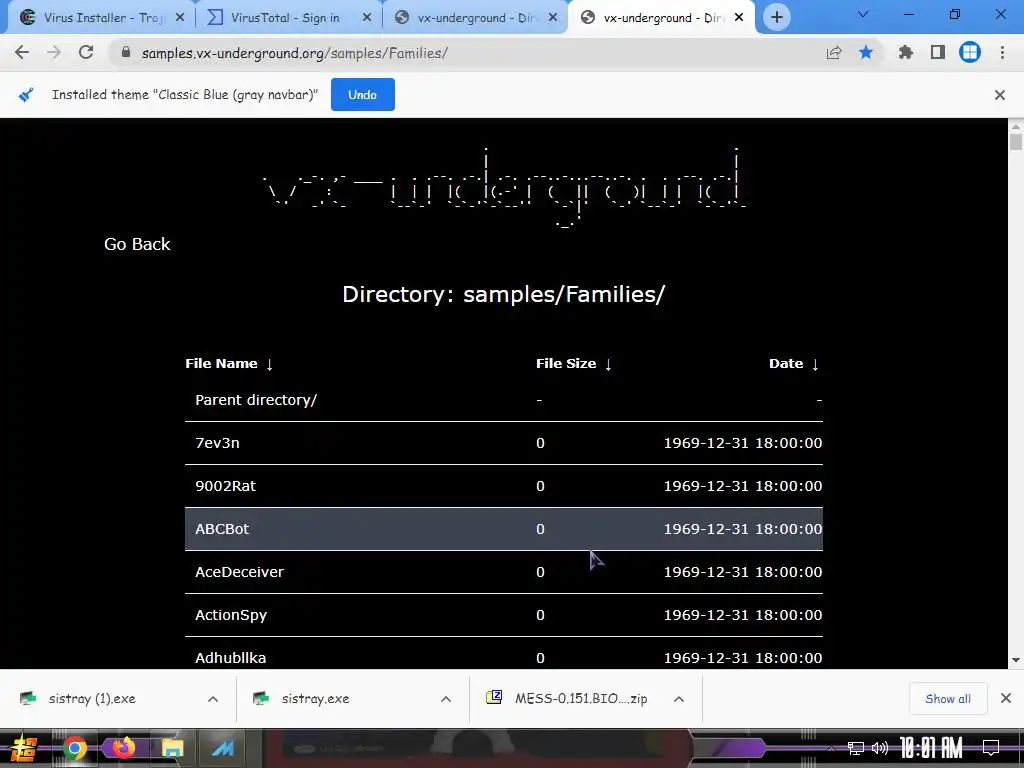This screenshot has width=1024, height=768.
Task: Open the MESS-0.151.BIO zip download
Action: [x=581, y=699]
